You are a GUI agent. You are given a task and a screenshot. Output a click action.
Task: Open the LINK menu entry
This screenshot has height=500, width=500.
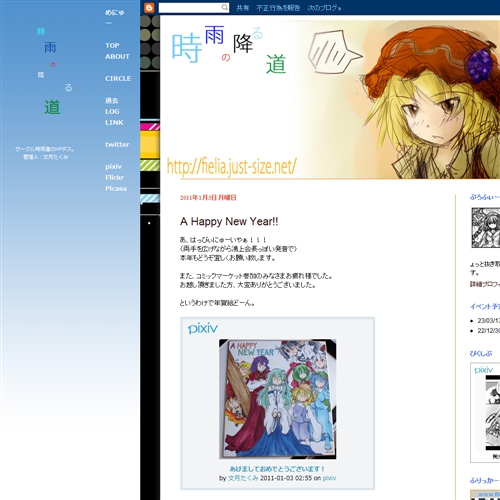pos(114,122)
